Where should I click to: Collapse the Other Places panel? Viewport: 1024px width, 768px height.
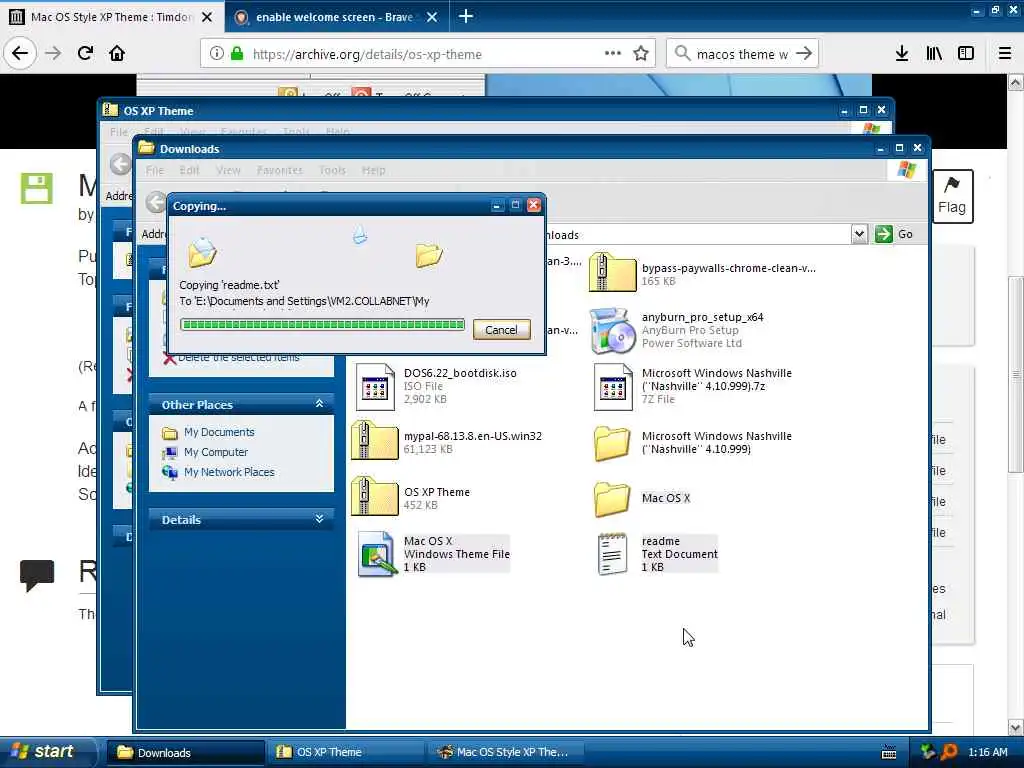319,404
